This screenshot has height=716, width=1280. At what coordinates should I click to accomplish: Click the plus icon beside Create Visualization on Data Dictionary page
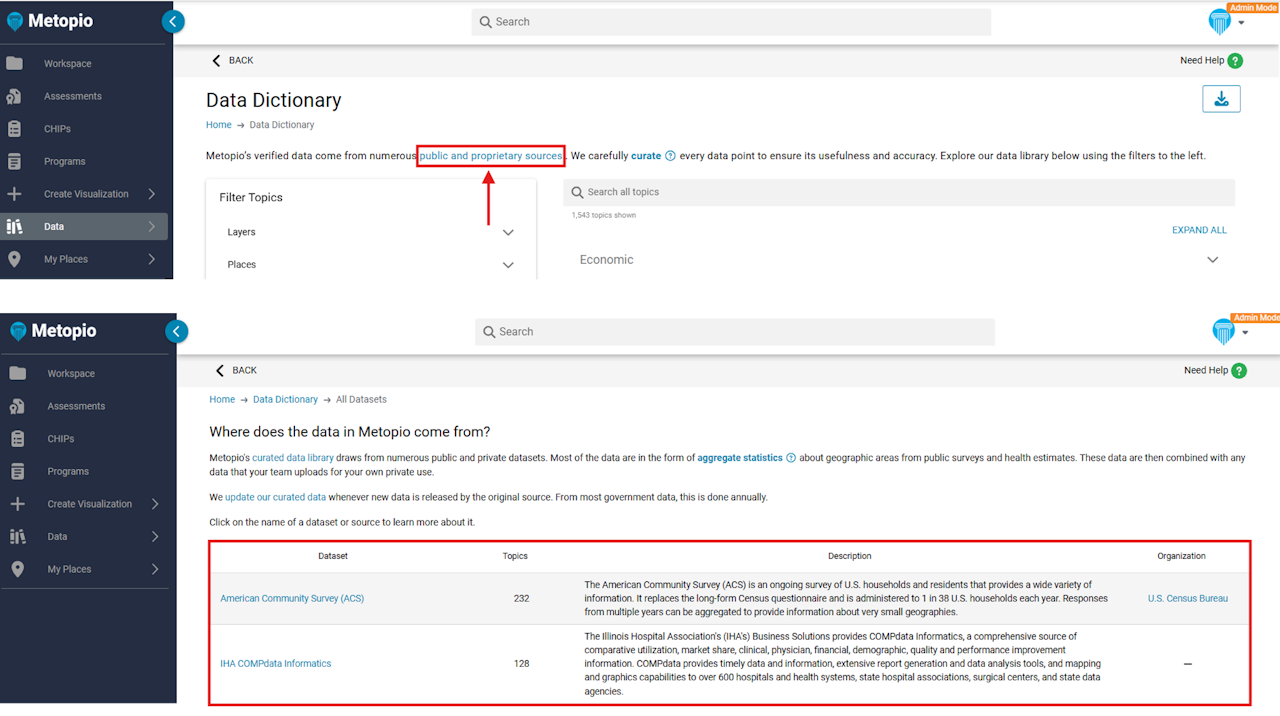pyautogui.click(x=14, y=194)
